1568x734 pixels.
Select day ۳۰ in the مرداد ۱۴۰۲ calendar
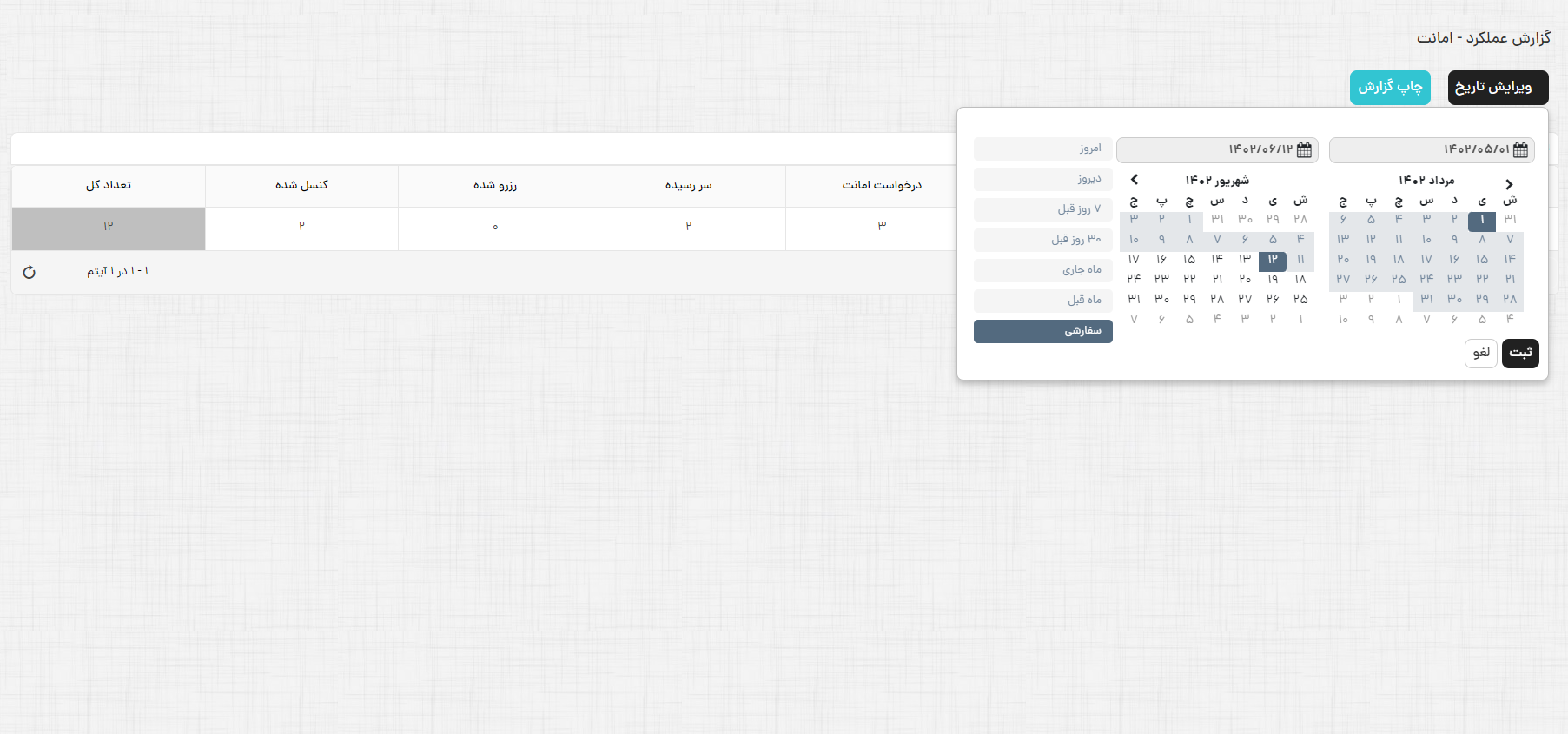pos(1454,300)
